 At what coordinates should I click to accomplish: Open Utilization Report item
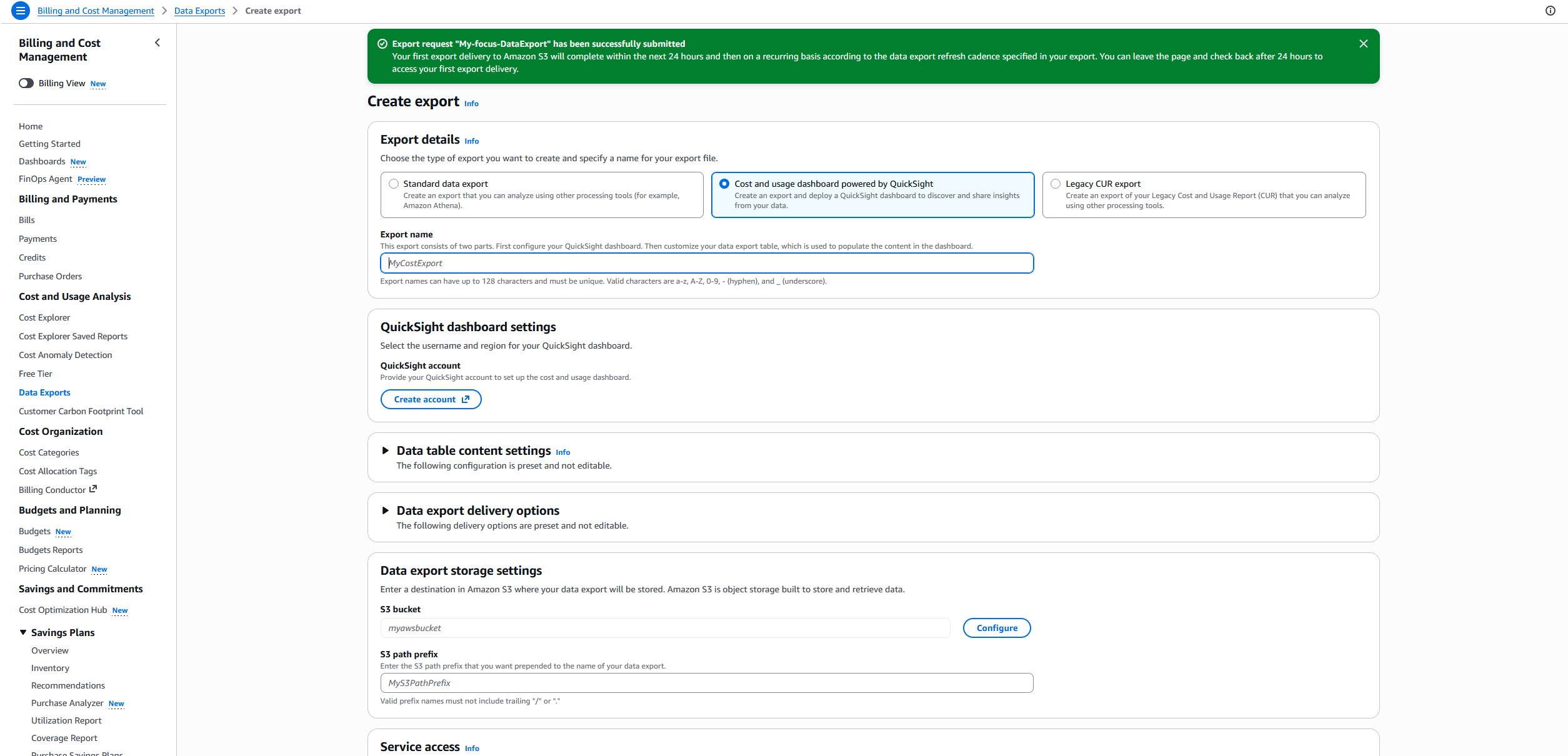[x=66, y=720]
